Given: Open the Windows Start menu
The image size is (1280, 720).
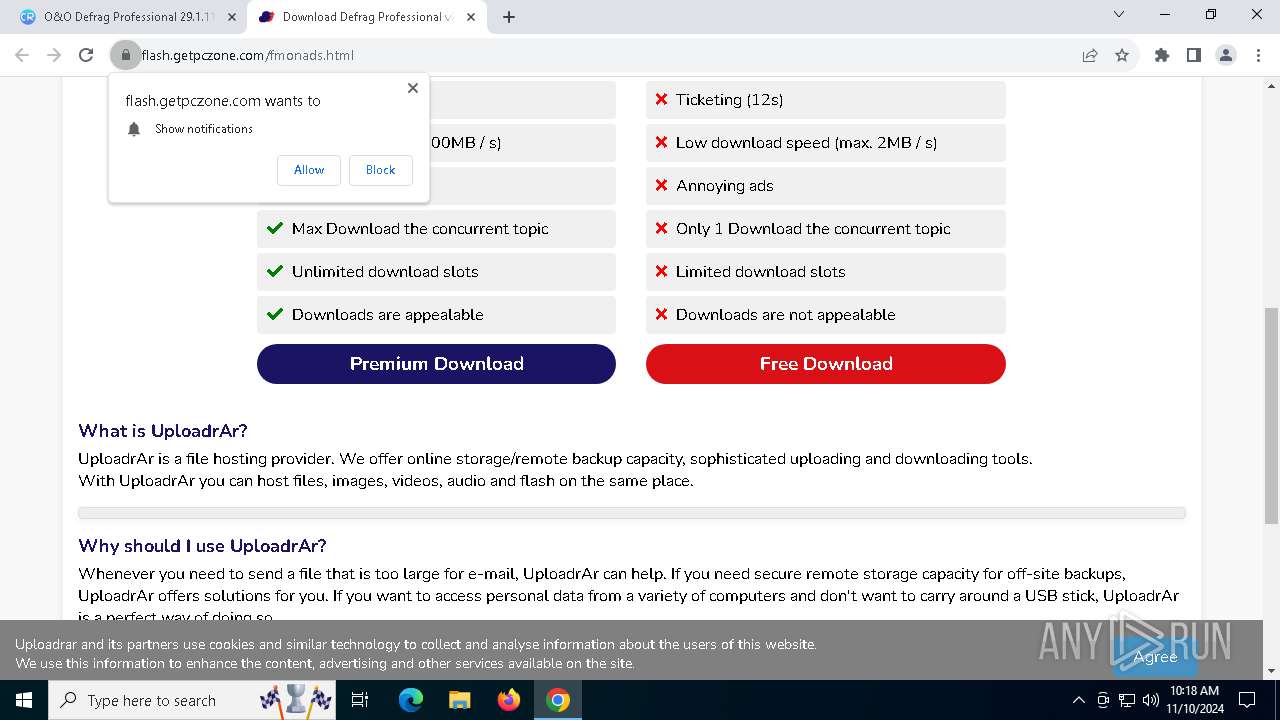Looking at the screenshot, I should [x=24, y=700].
